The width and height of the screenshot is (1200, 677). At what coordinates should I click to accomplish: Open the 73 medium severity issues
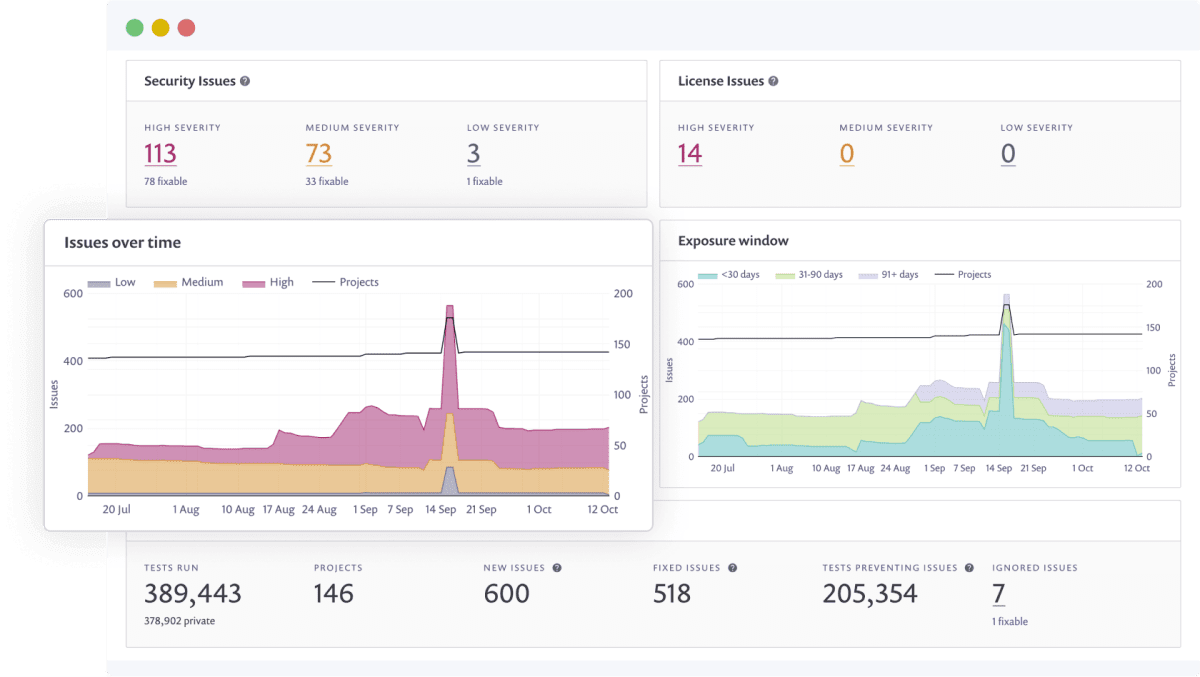319,154
